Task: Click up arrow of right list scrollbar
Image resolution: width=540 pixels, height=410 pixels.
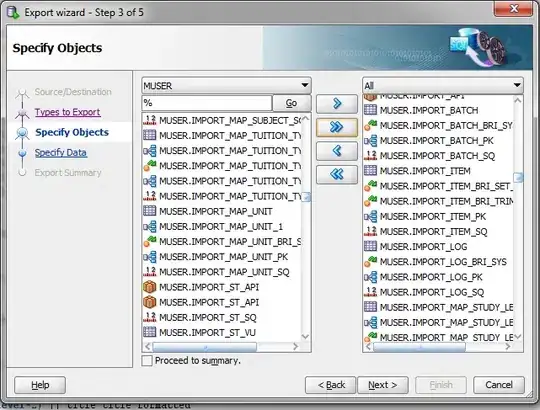Action: [x=517, y=100]
